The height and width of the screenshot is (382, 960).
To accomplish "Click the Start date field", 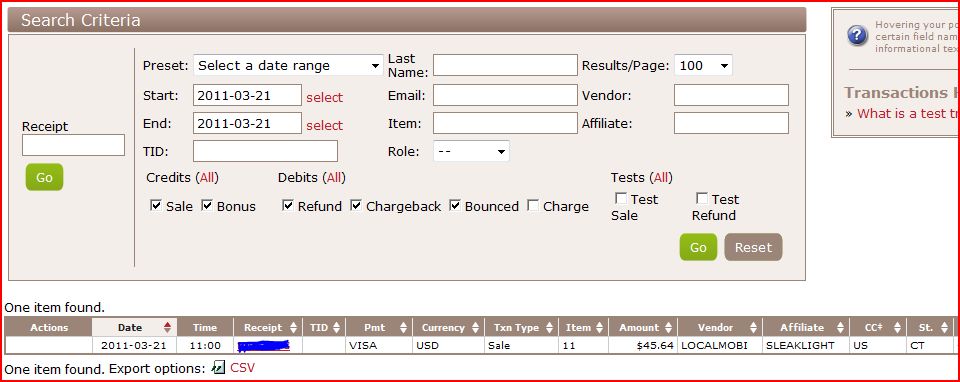I will click(247, 95).
